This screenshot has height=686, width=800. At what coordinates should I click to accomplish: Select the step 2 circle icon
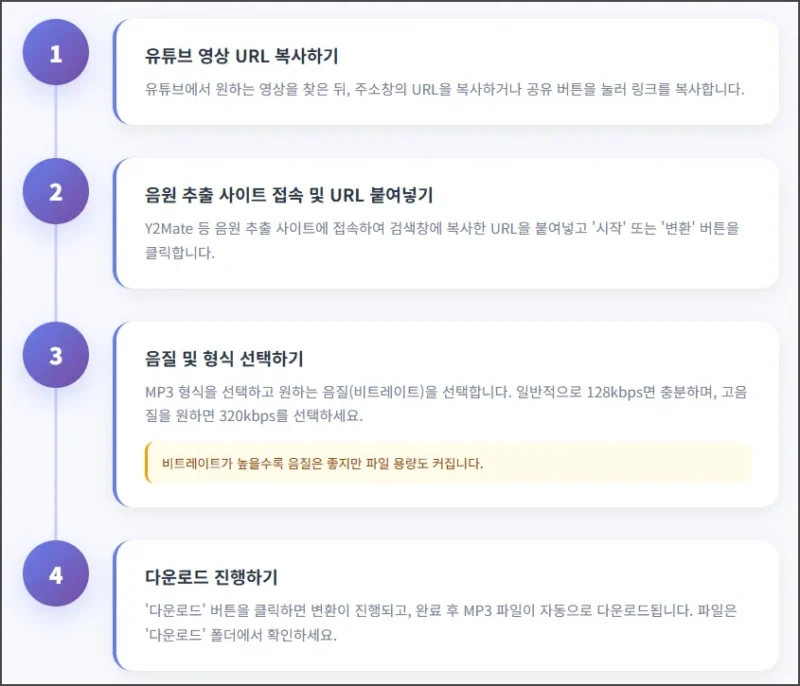point(55,190)
